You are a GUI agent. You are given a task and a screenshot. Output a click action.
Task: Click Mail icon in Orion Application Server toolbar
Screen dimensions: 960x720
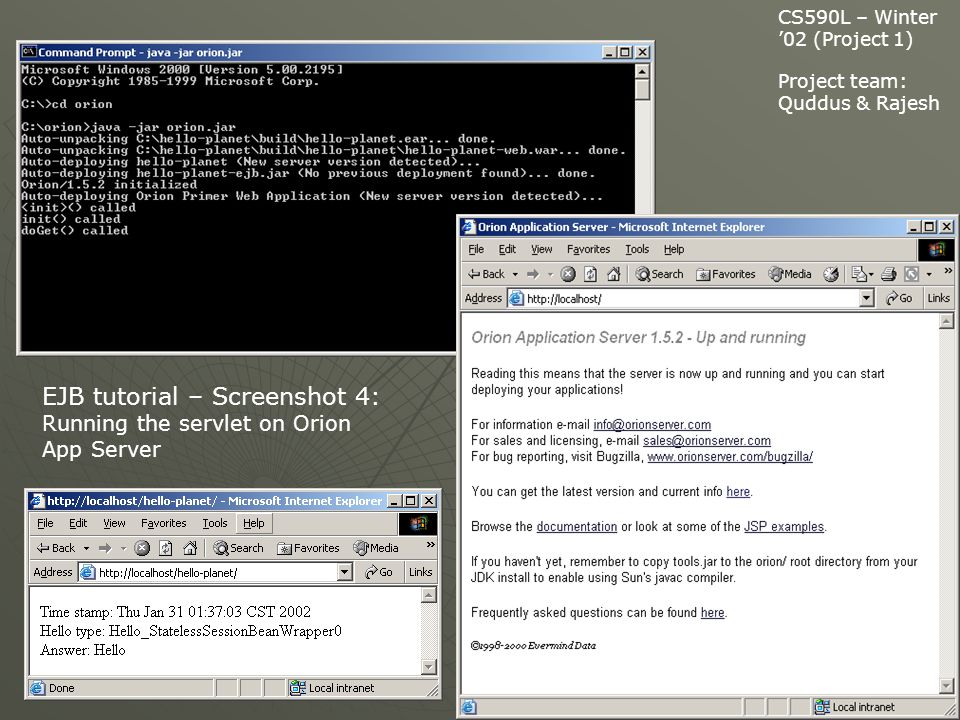point(860,274)
